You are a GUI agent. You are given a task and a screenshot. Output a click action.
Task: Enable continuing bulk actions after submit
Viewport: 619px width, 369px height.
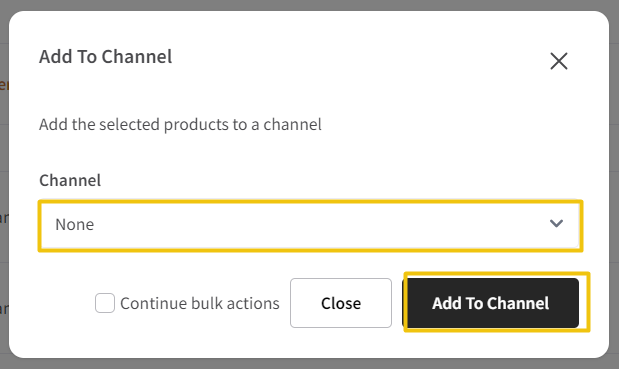105,303
